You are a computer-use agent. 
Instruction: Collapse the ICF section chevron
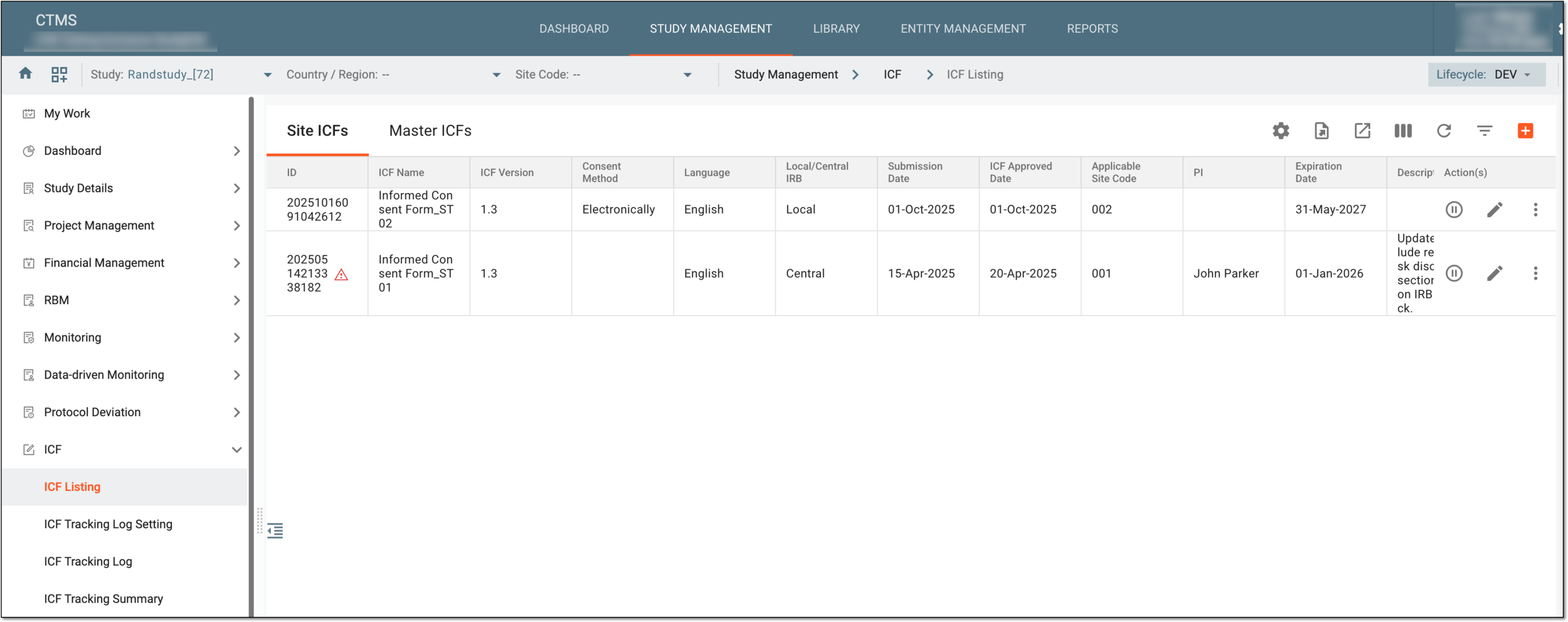pyautogui.click(x=236, y=450)
